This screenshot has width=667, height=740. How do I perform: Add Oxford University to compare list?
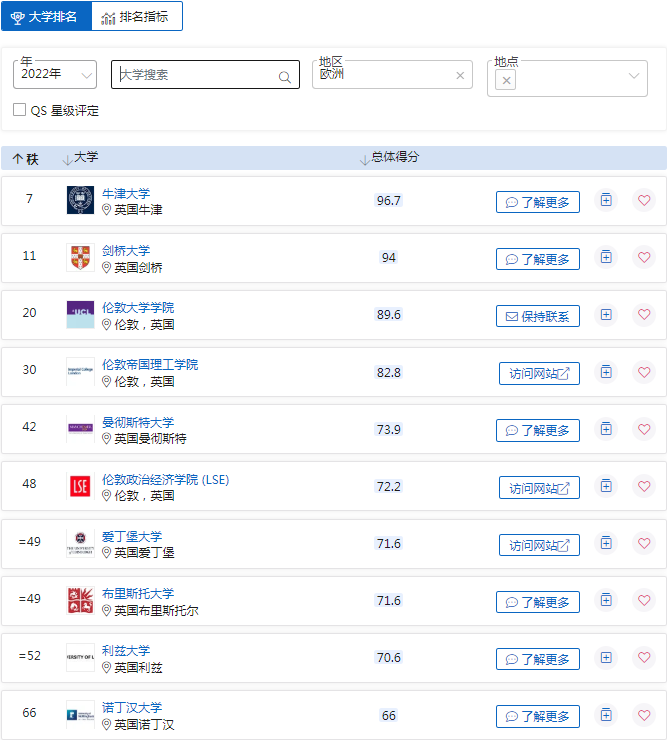(x=605, y=200)
